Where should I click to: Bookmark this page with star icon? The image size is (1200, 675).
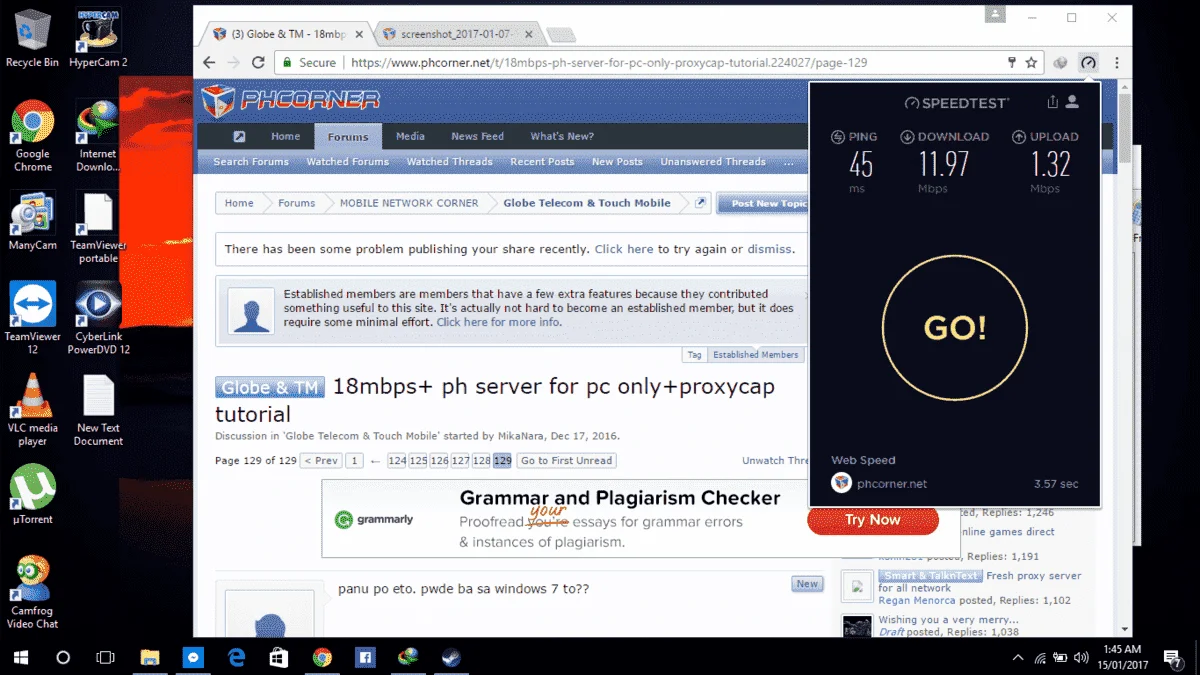1031,62
